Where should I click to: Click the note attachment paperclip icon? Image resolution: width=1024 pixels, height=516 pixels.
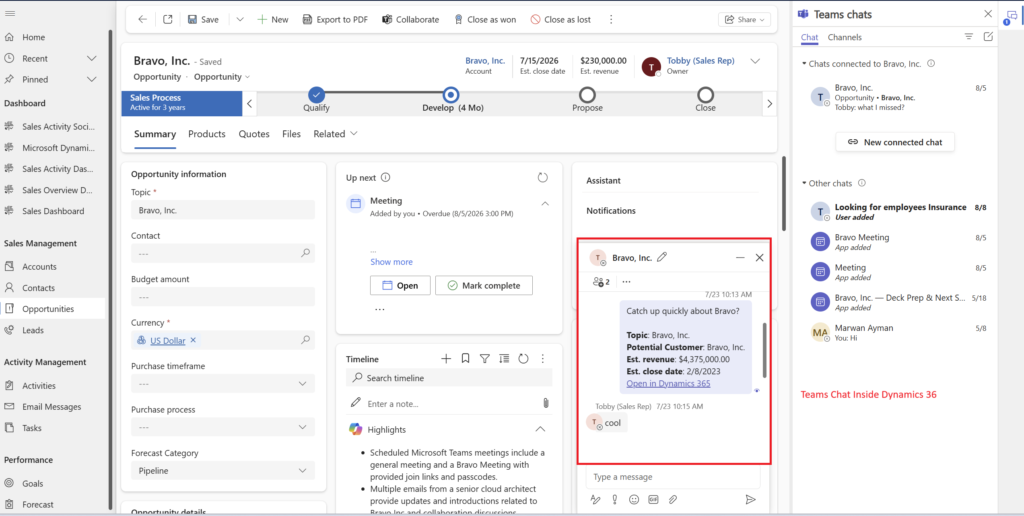click(x=546, y=404)
